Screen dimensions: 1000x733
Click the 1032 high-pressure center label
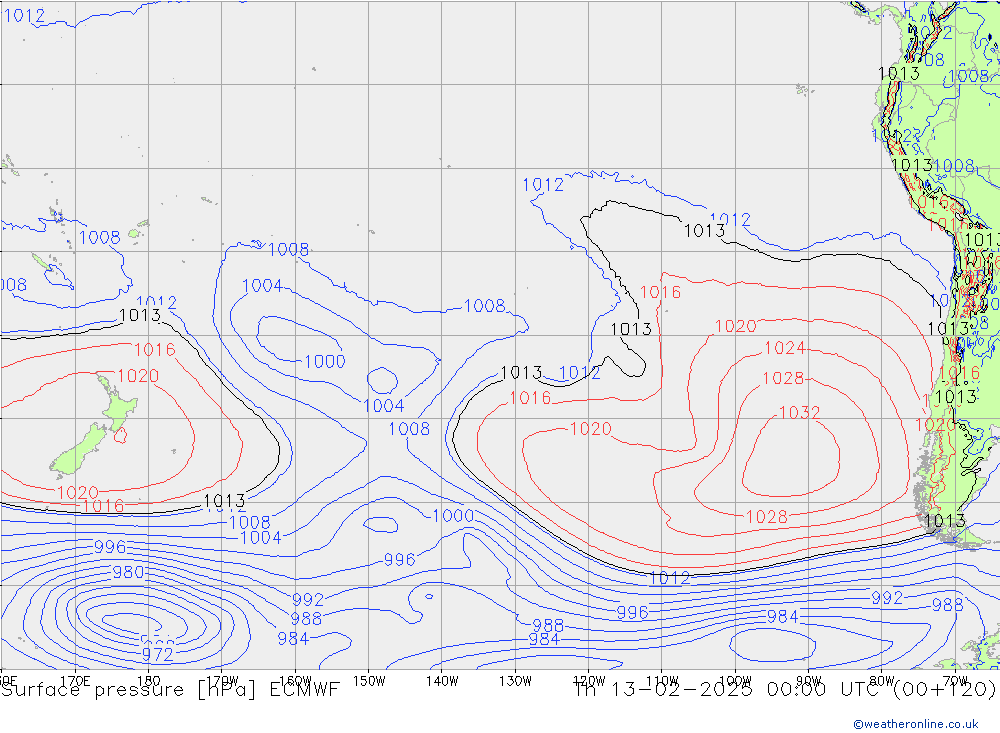[x=799, y=413]
